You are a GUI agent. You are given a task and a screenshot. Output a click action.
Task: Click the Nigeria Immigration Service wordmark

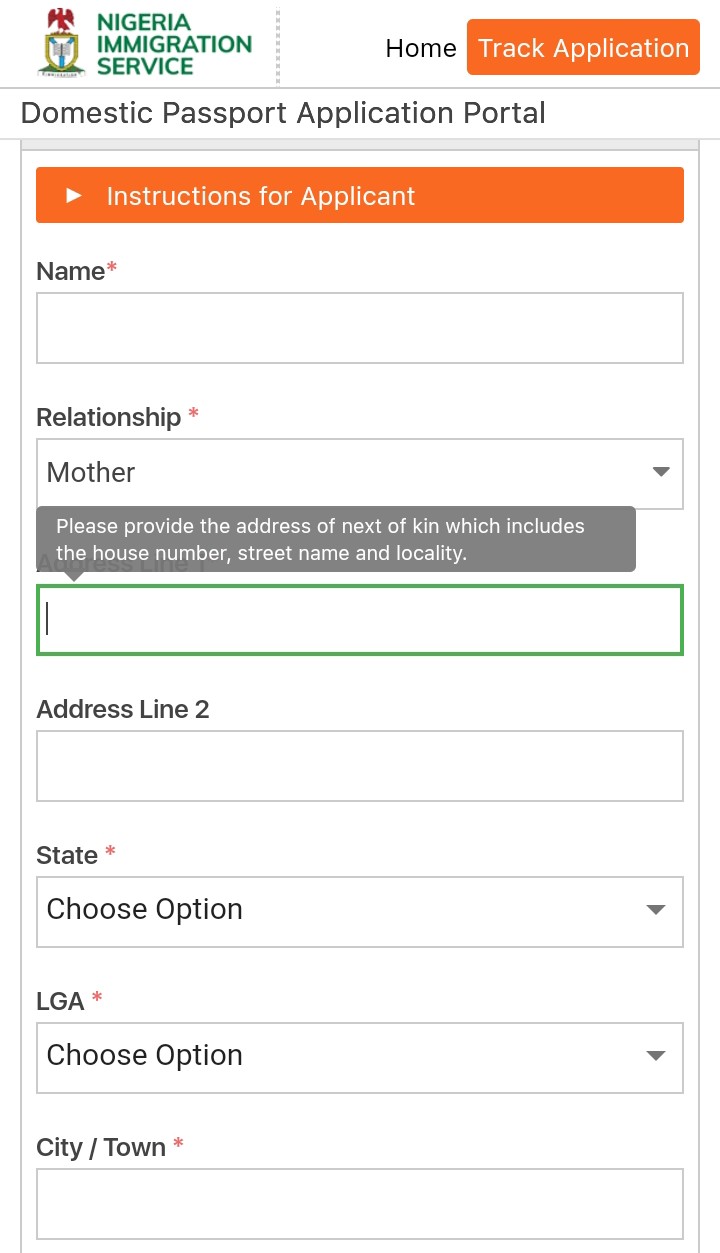click(x=174, y=45)
